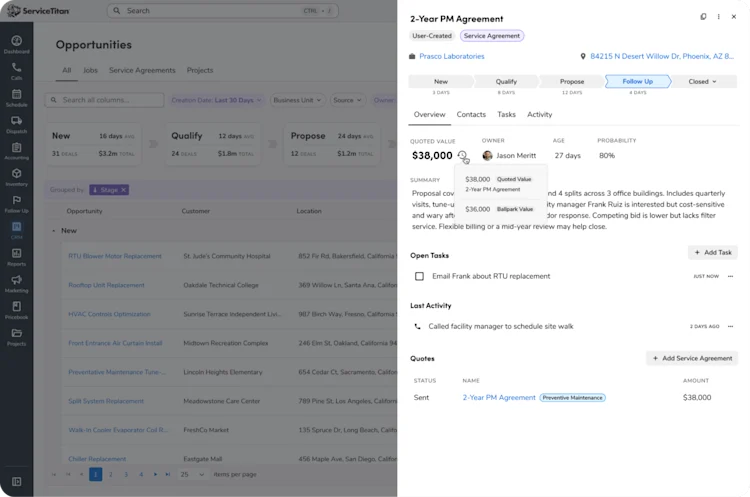Open the Tasks tab in panel
The image size is (750, 497).
point(506,114)
